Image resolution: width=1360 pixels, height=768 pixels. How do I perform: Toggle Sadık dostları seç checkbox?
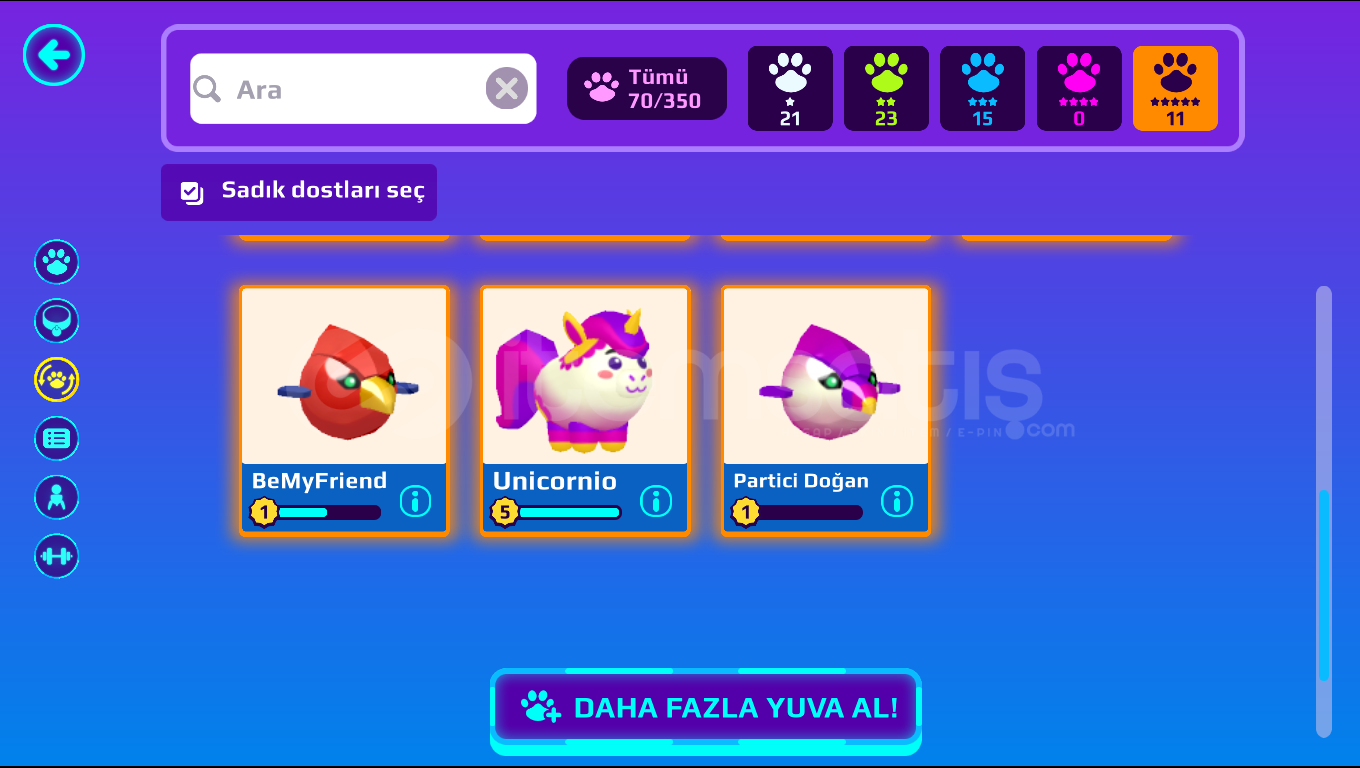click(299, 192)
